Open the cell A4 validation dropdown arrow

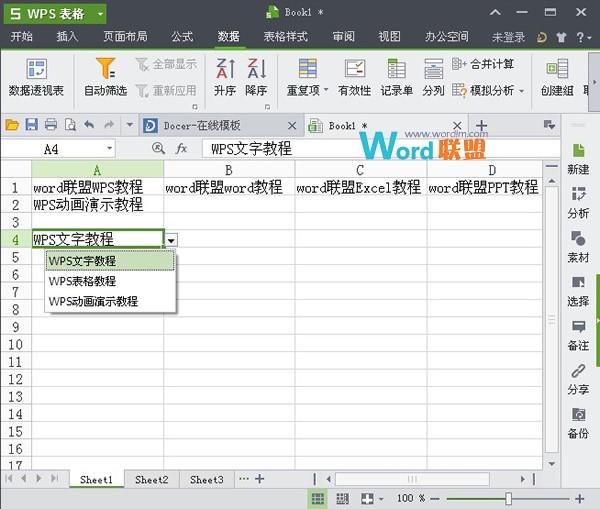(171, 240)
